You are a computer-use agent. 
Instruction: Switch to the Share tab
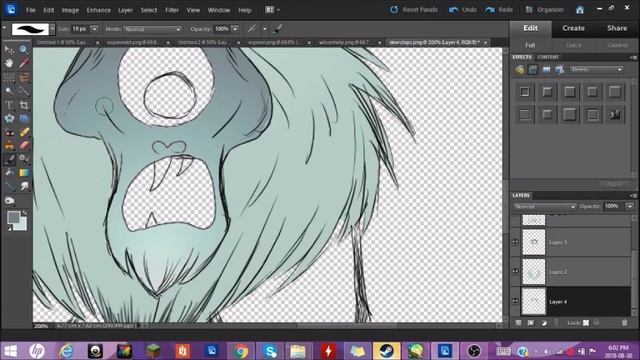pyautogui.click(x=617, y=28)
